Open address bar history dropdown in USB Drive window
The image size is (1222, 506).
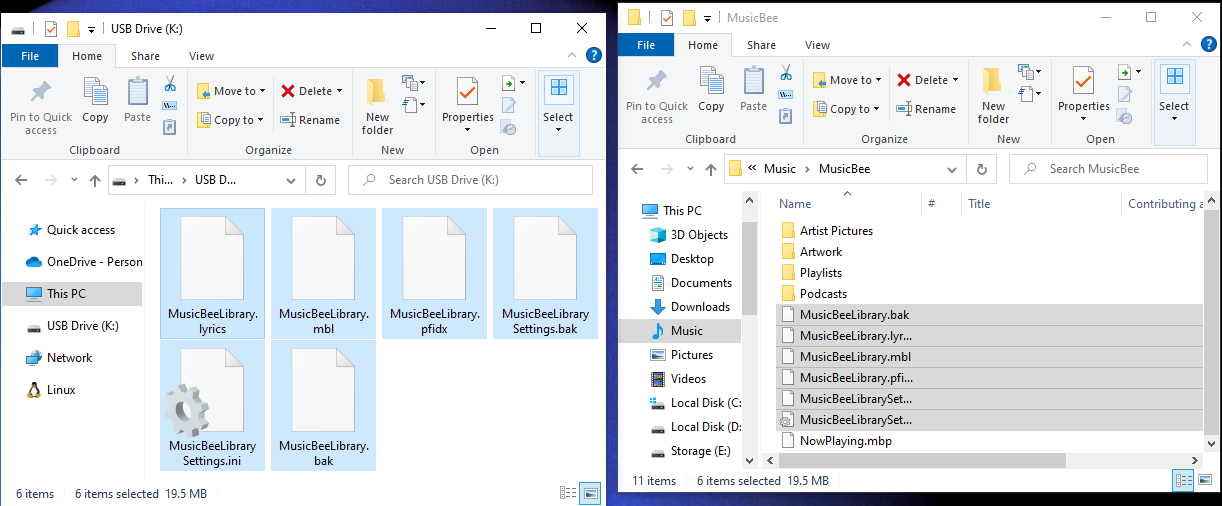[291, 181]
